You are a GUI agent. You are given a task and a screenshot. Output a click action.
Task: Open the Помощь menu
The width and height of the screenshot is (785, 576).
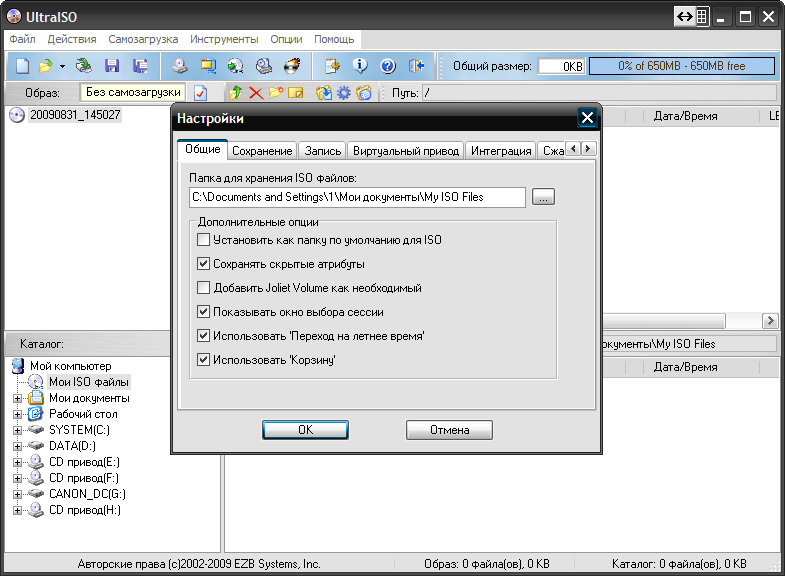(x=334, y=39)
